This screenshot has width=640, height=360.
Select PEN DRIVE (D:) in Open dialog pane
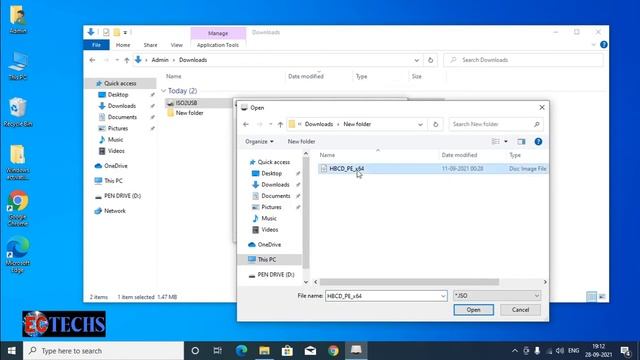coord(276,275)
